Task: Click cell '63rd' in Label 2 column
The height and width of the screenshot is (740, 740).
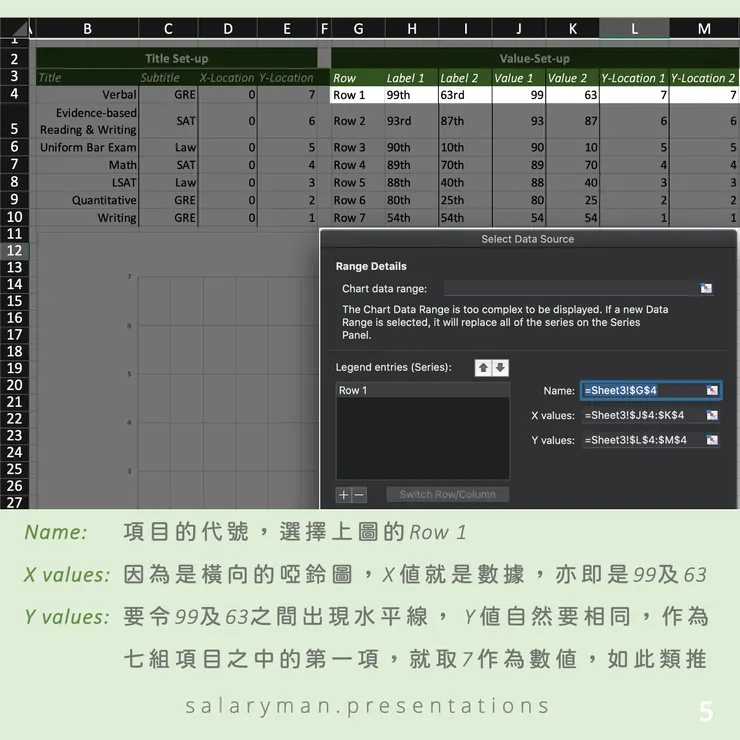Action: coord(465,95)
